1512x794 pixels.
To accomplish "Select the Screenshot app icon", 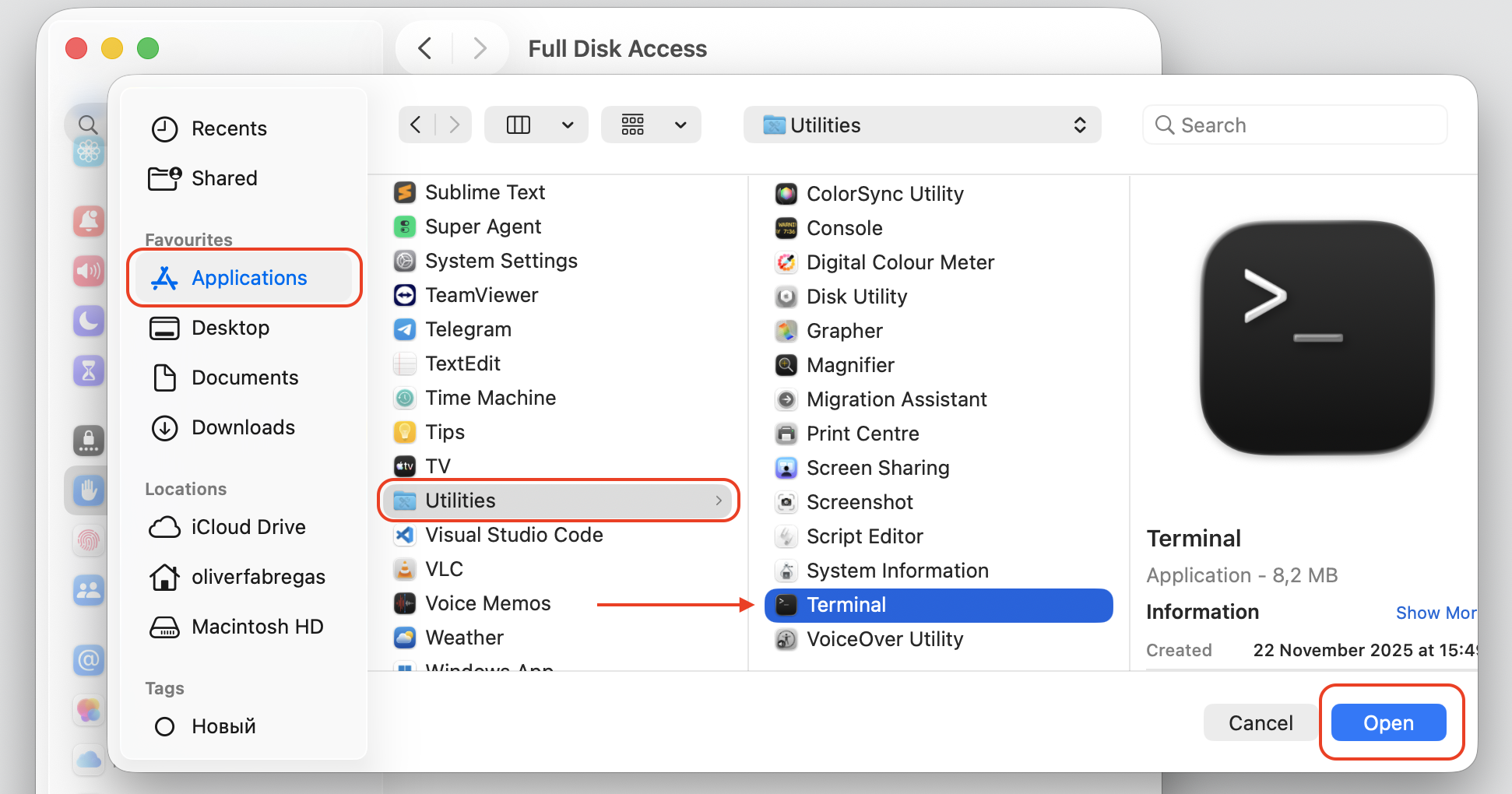I will click(786, 502).
